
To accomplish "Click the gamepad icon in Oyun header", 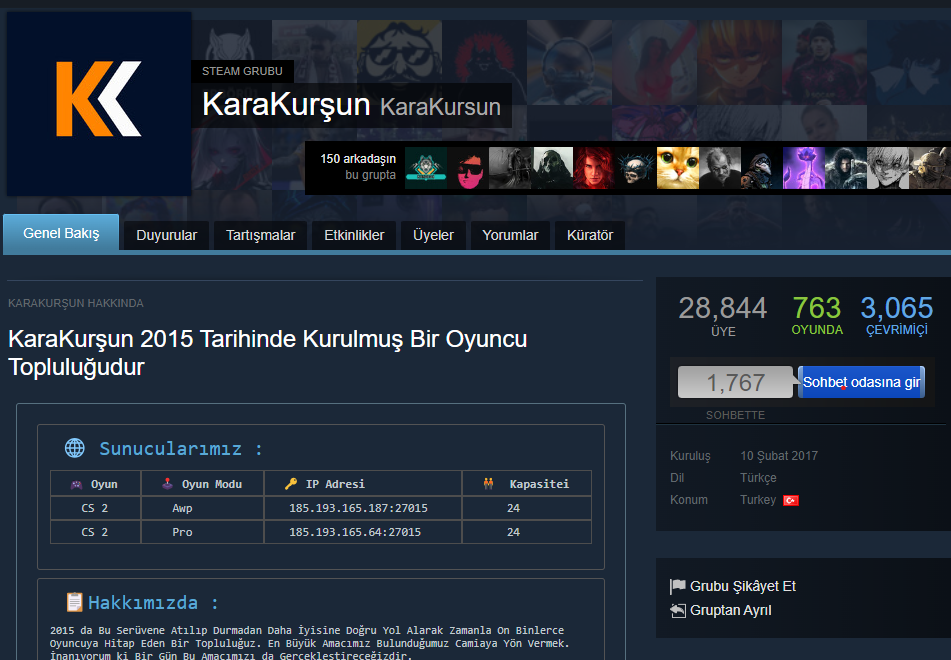I will (76, 484).
